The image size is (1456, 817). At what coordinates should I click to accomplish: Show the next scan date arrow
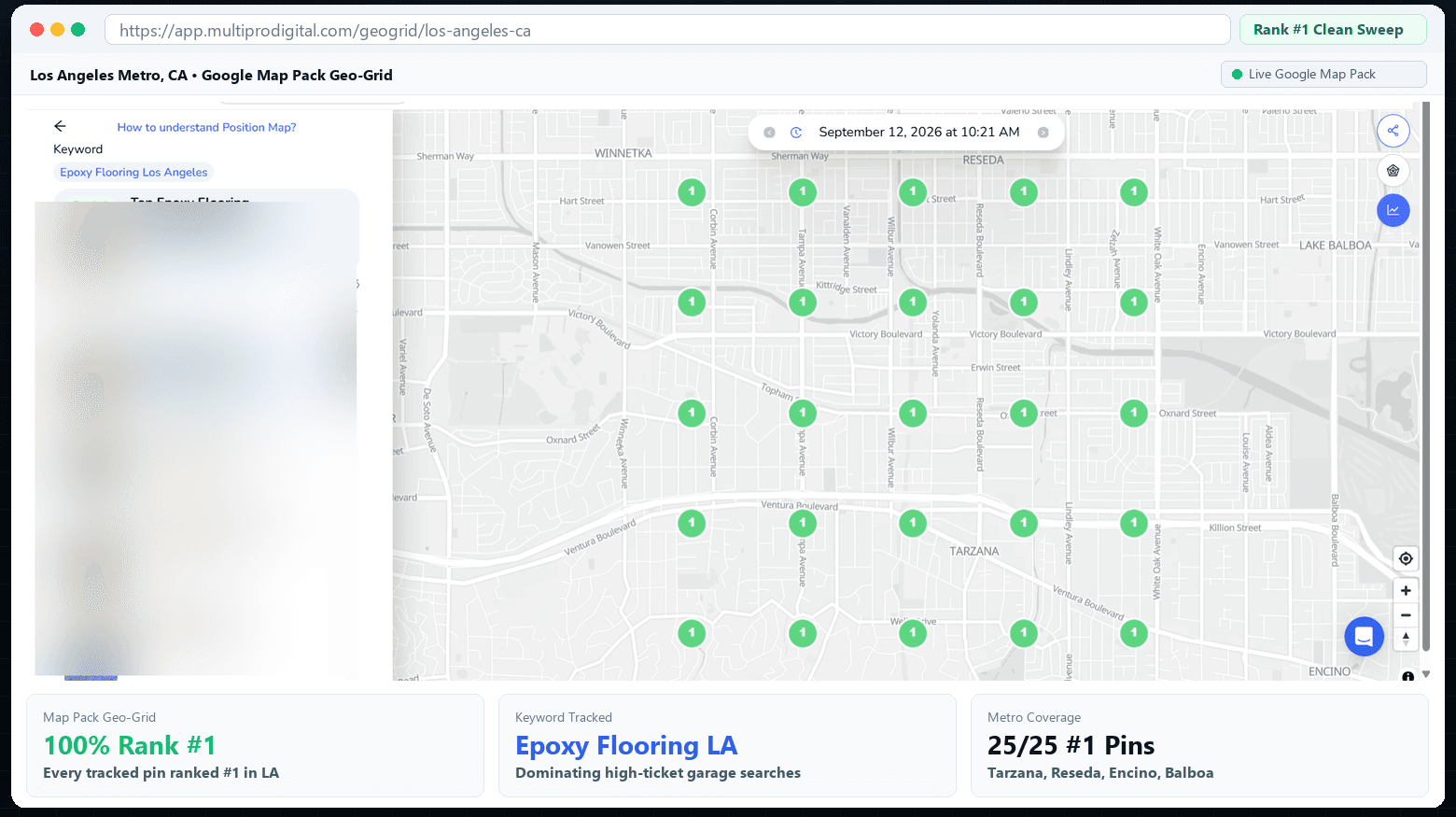[1043, 133]
